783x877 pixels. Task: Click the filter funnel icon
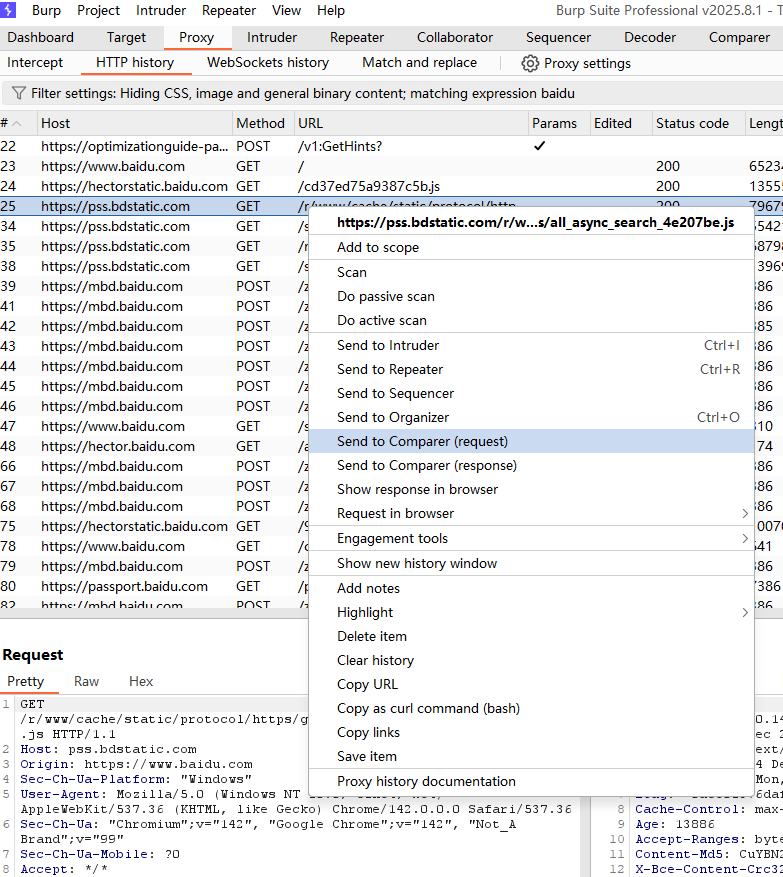click(x=18, y=93)
